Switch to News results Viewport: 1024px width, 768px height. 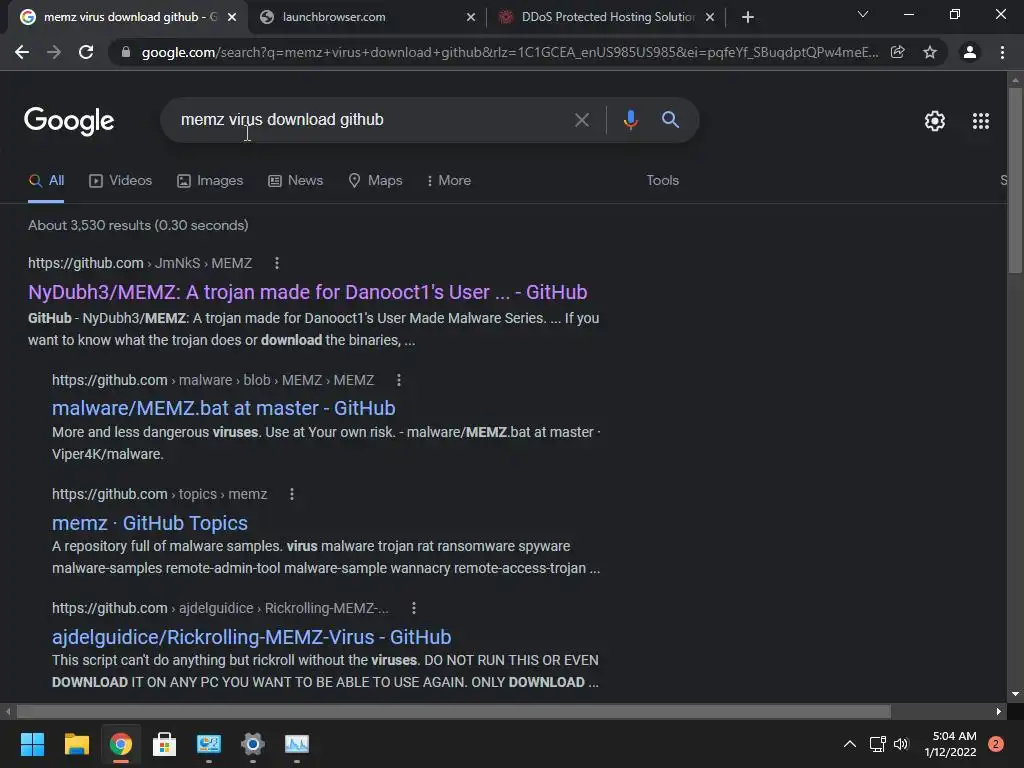(x=295, y=180)
